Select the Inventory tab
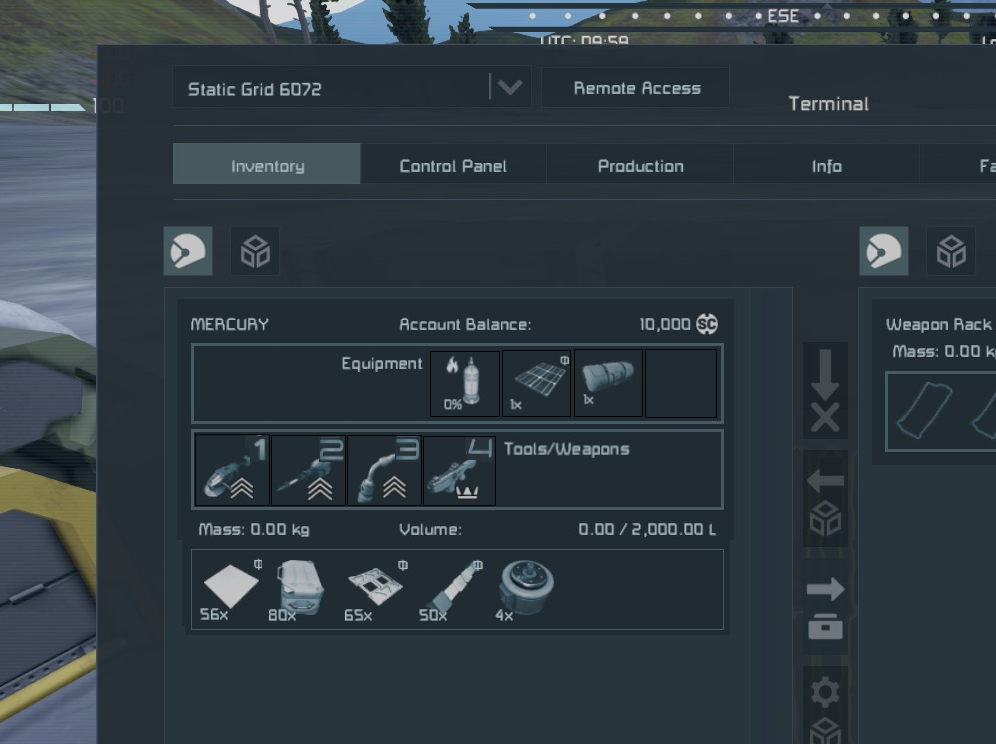 coord(267,166)
